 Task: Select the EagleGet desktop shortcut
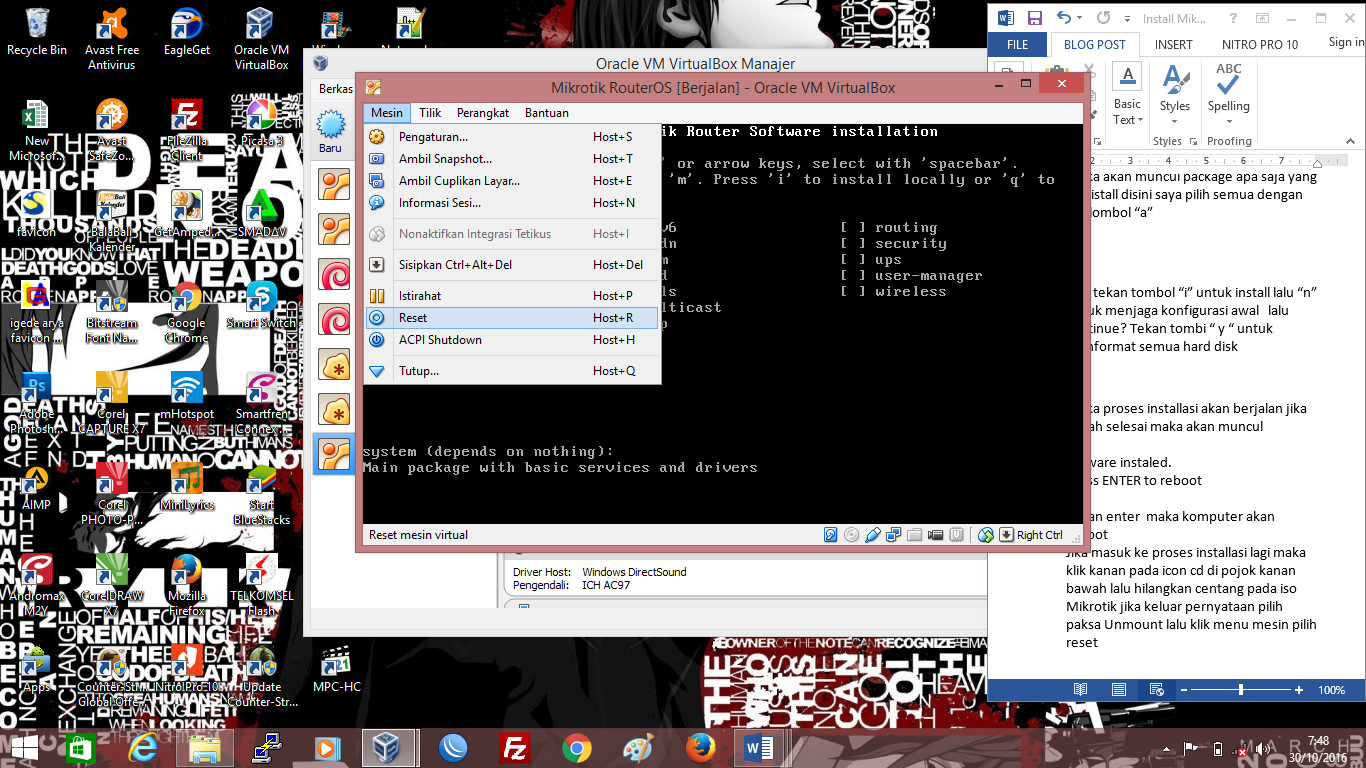point(187,32)
